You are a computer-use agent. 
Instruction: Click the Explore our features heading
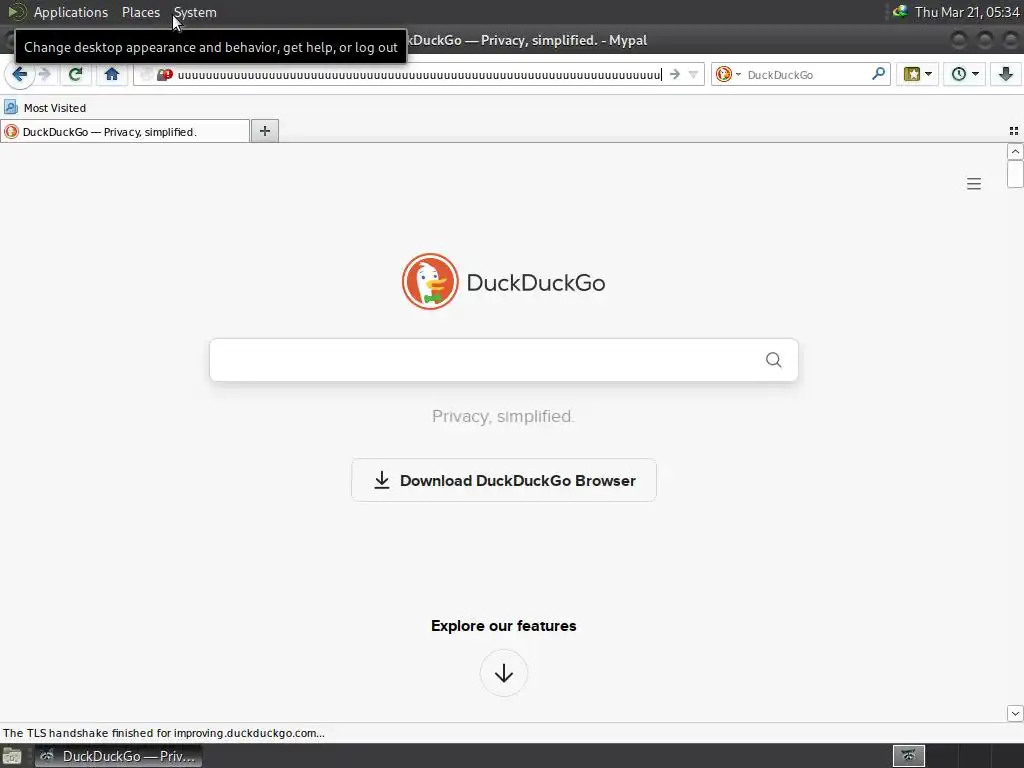coord(504,626)
